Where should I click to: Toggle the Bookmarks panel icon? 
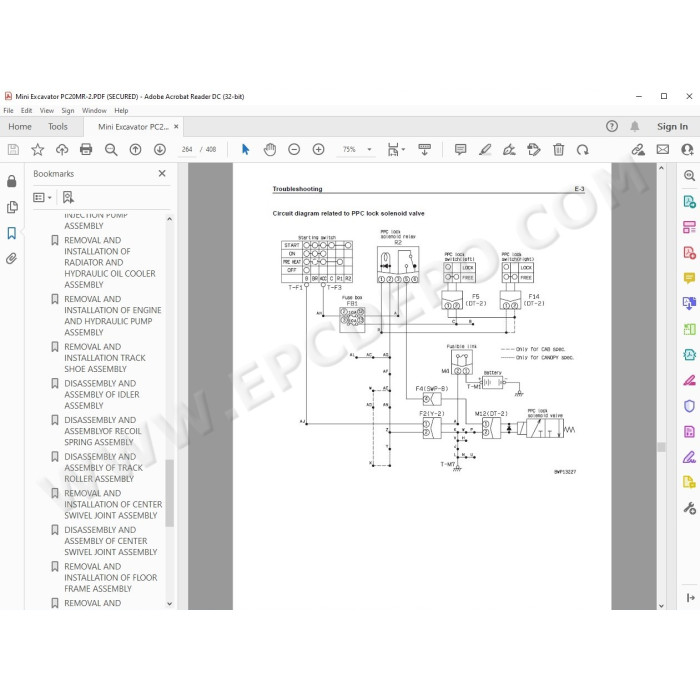[x=12, y=233]
